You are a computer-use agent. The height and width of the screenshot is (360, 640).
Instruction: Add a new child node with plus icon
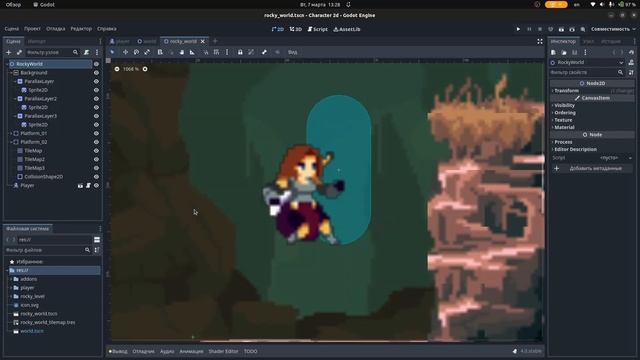pos(9,52)
